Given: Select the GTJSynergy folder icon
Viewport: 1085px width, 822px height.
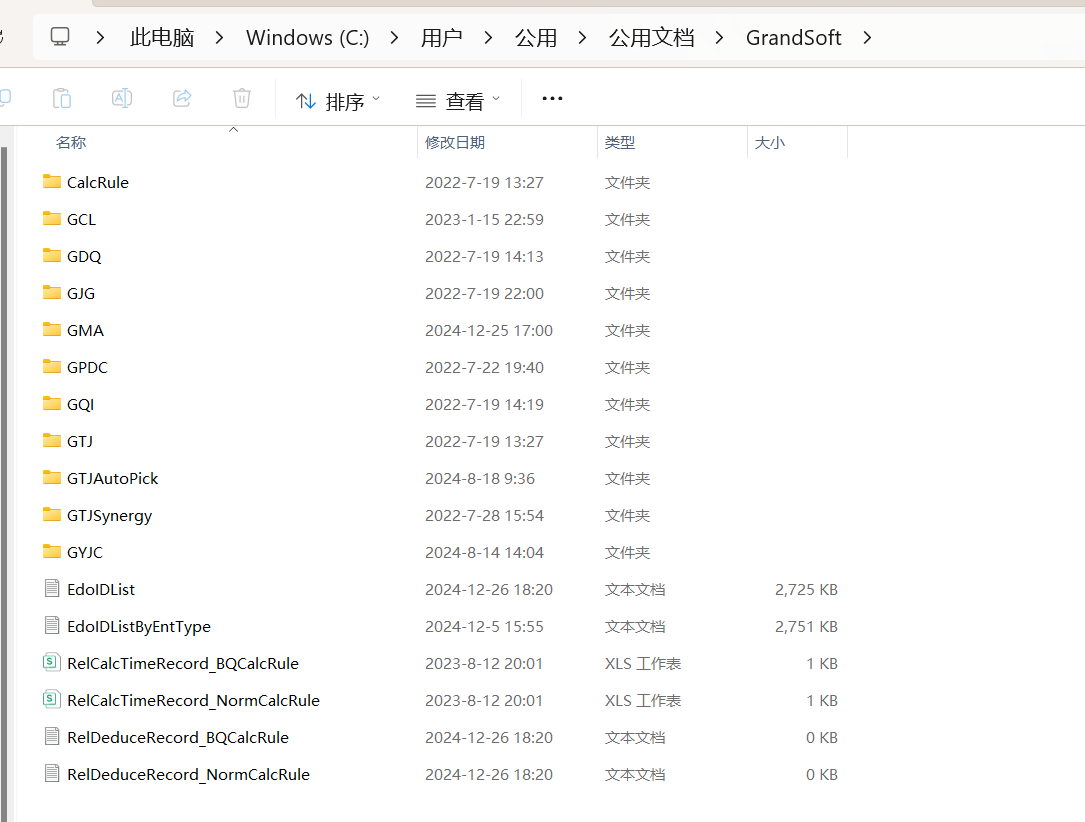Looking at the screenshot, I should coord(52,515).
